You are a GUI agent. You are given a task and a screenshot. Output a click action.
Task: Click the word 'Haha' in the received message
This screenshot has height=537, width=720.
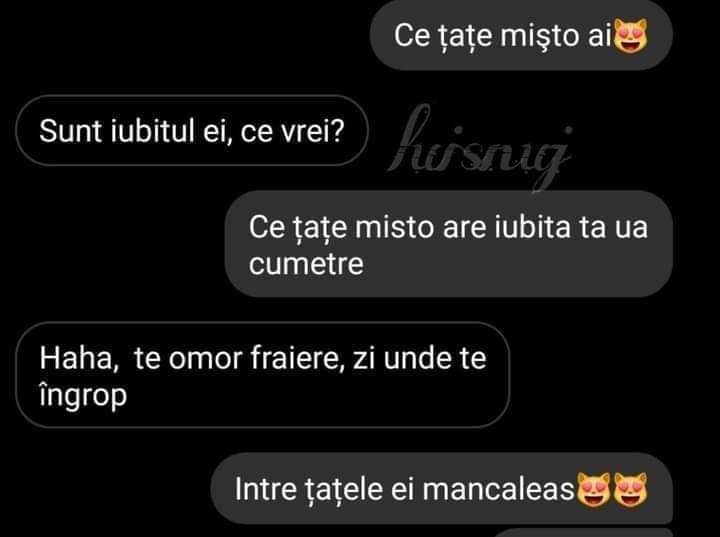coord(76,358)
